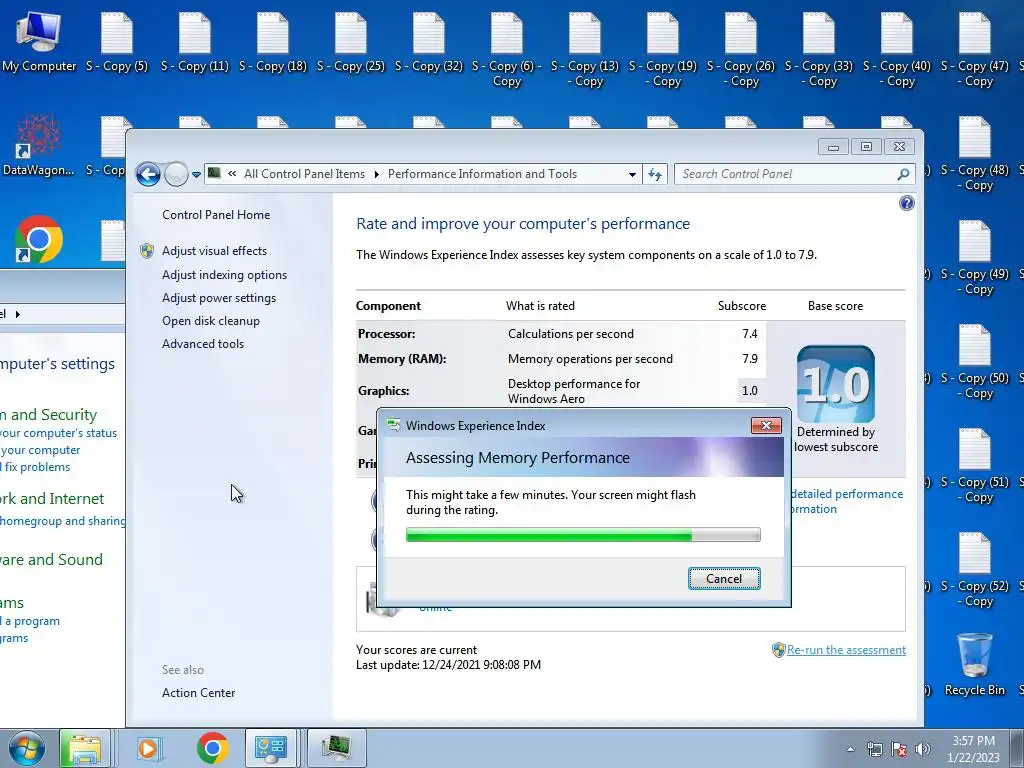Screen dimensions: 1024x768
Task: Go back with the Back arrow button
Action: point(148,174)
